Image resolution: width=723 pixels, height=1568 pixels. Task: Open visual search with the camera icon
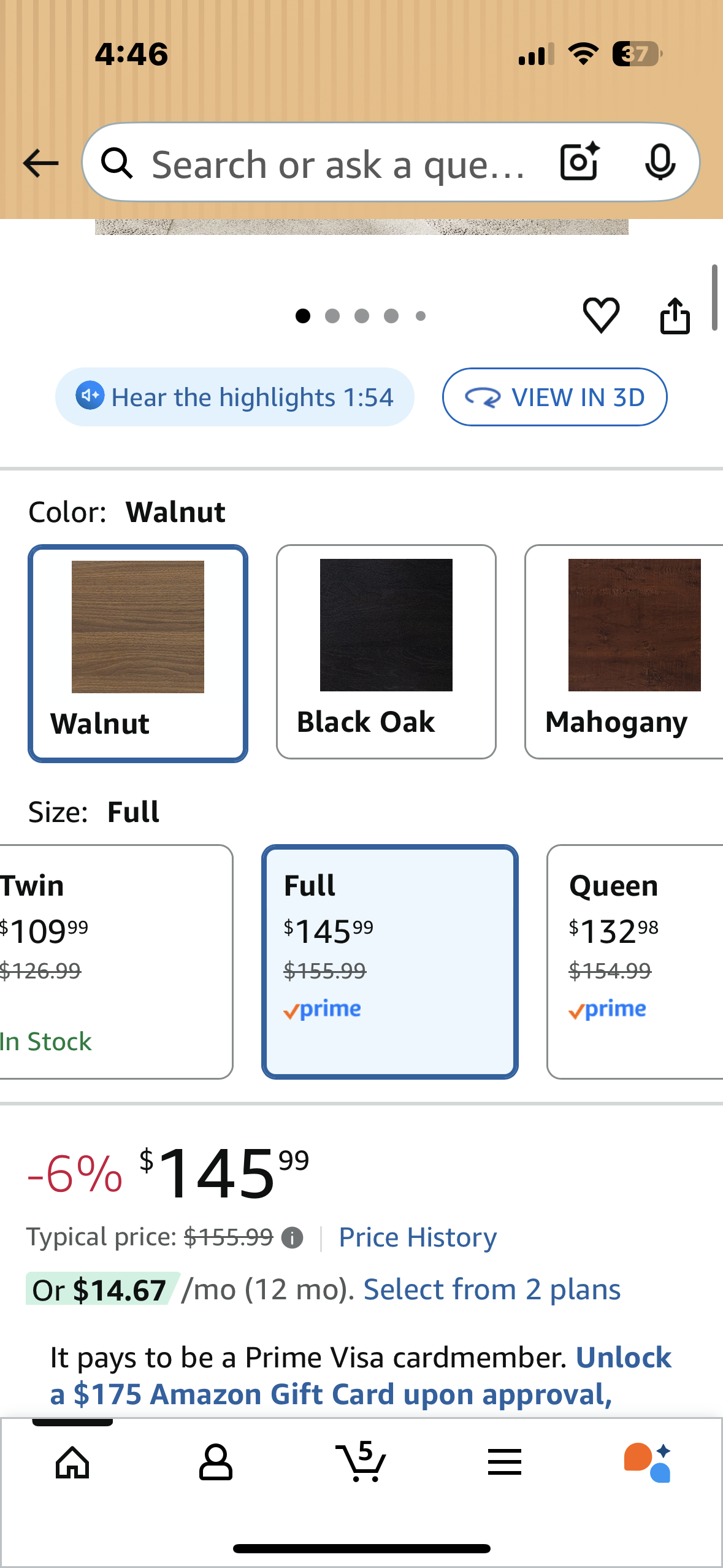click(579, 163)
